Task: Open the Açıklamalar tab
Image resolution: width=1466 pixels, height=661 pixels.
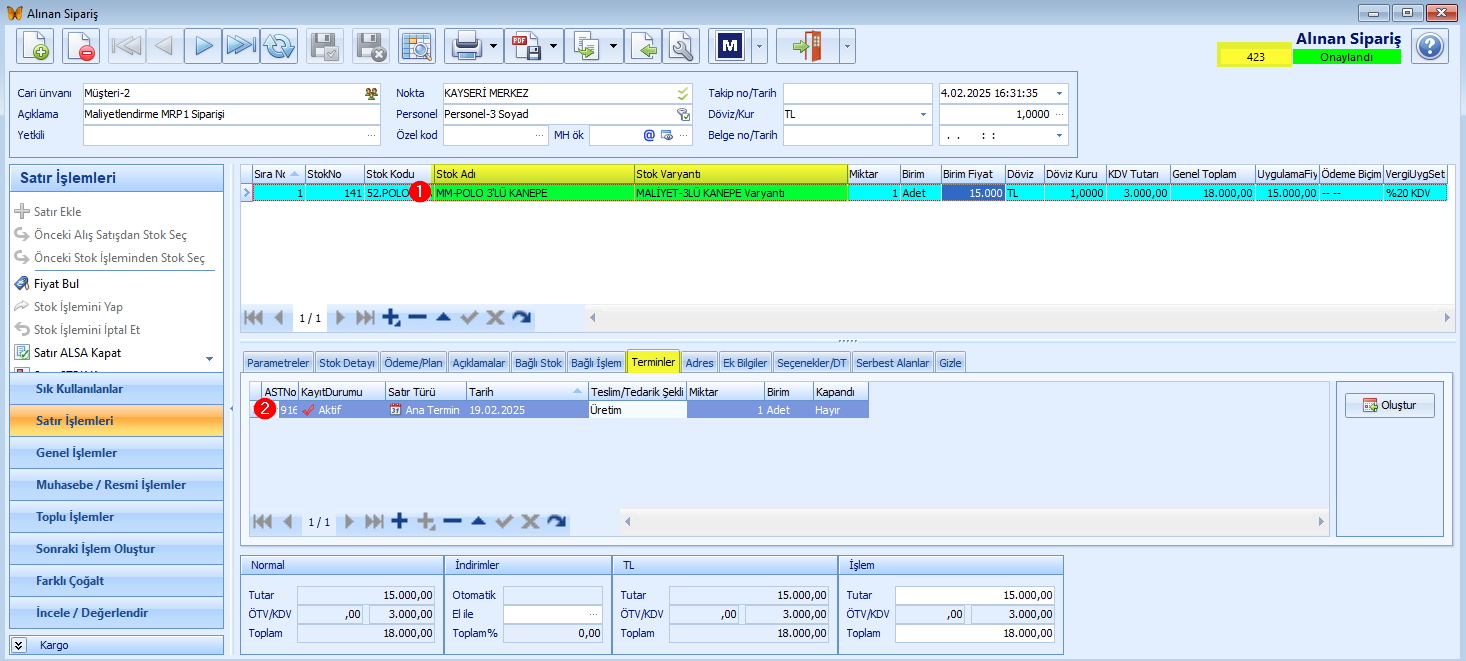Action: 479,362
